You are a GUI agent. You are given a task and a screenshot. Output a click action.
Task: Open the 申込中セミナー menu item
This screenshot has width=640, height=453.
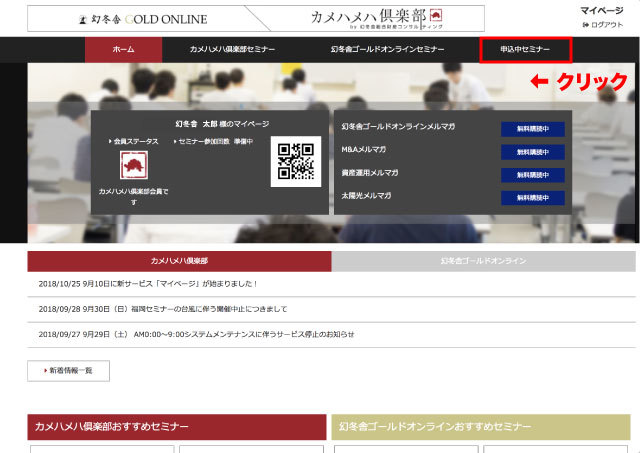(525, 49)
